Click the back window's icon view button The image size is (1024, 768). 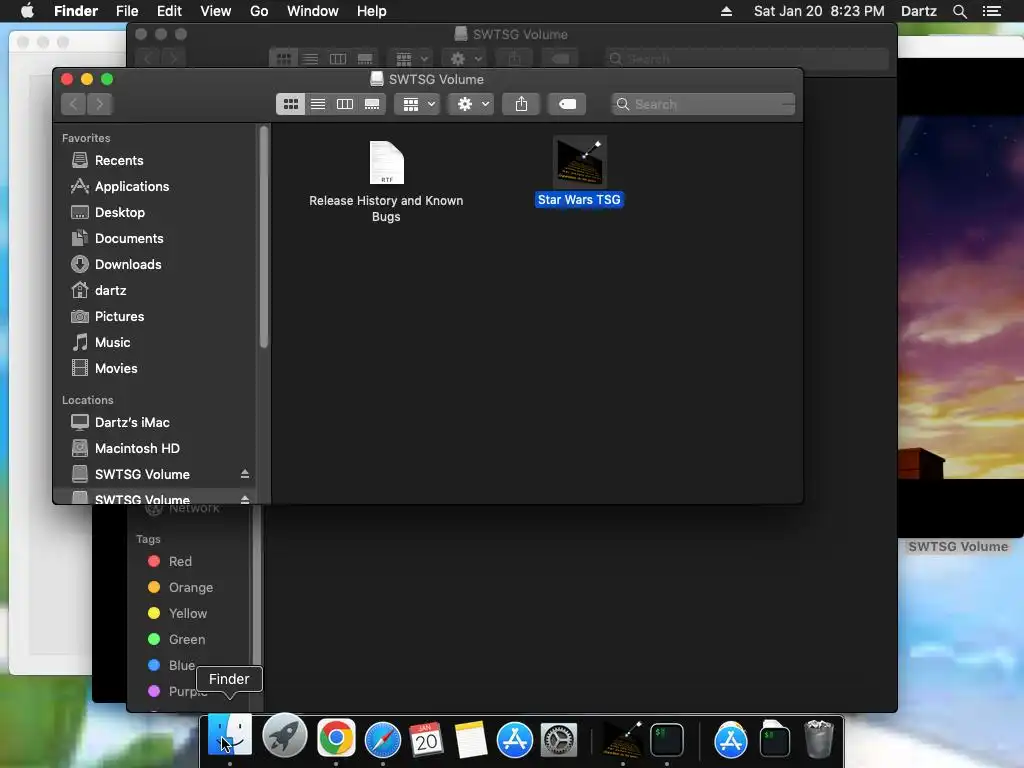283,59
